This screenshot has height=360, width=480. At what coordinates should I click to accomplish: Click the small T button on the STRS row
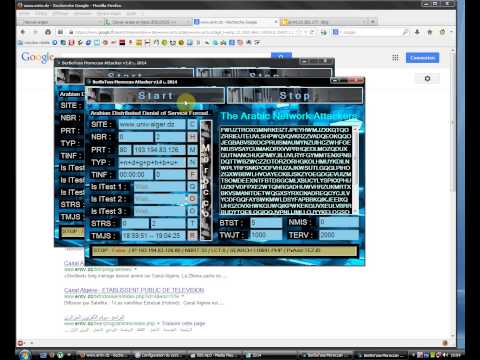point(192,223)
